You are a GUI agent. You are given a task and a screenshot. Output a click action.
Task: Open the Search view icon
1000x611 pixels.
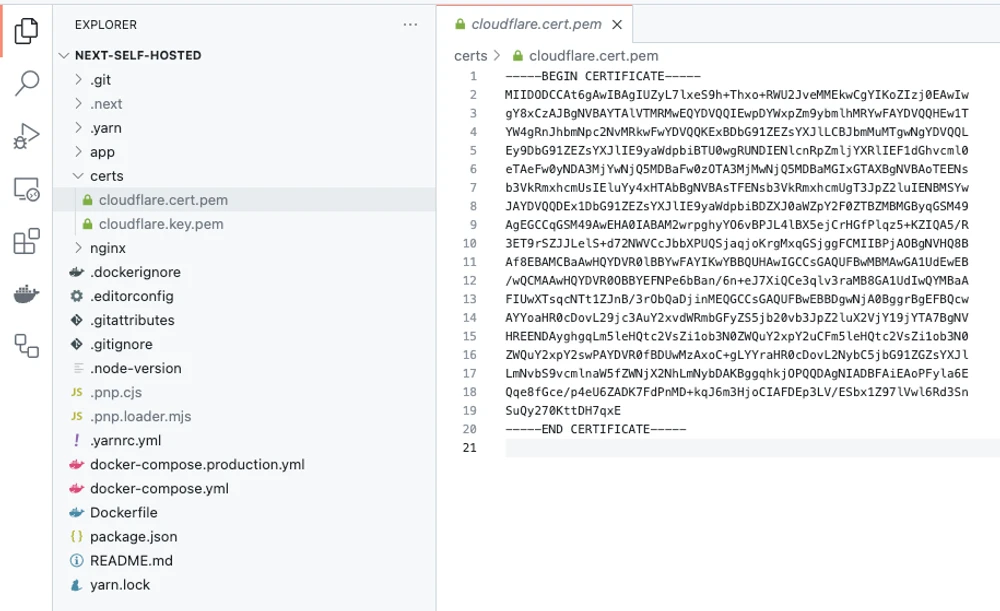pyautogui.click(x=26, y=83)
